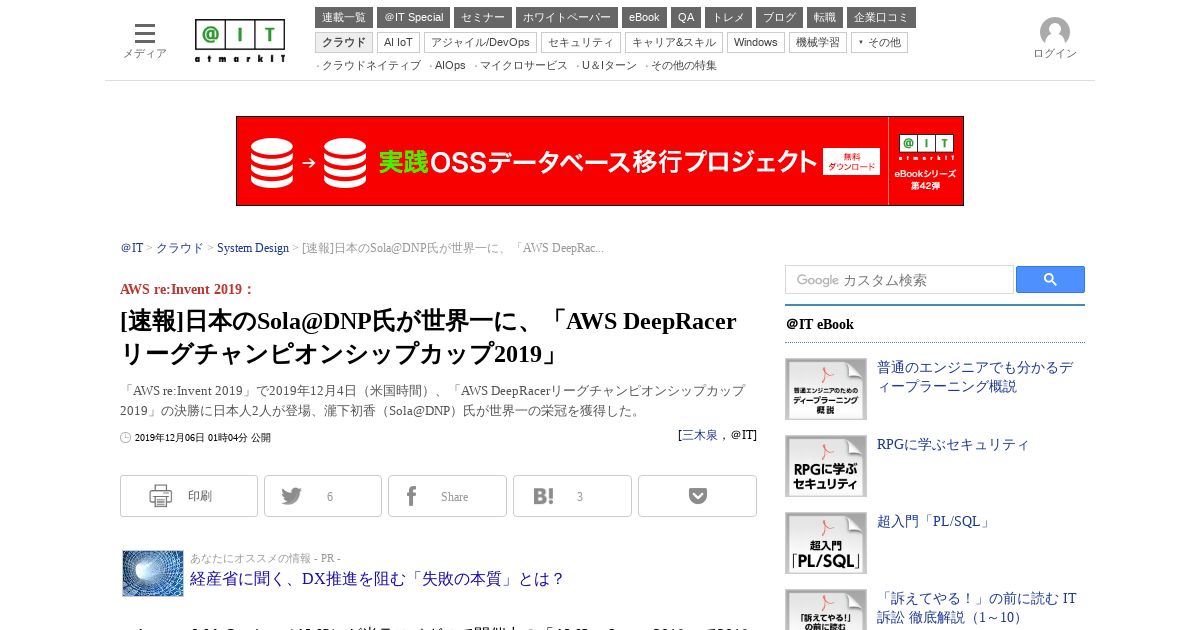Image resolution: width=1200 pixels, height=630 pixels.
Task: Open RPGに学ぶセキュリティ text link
Action: point(953,444)
